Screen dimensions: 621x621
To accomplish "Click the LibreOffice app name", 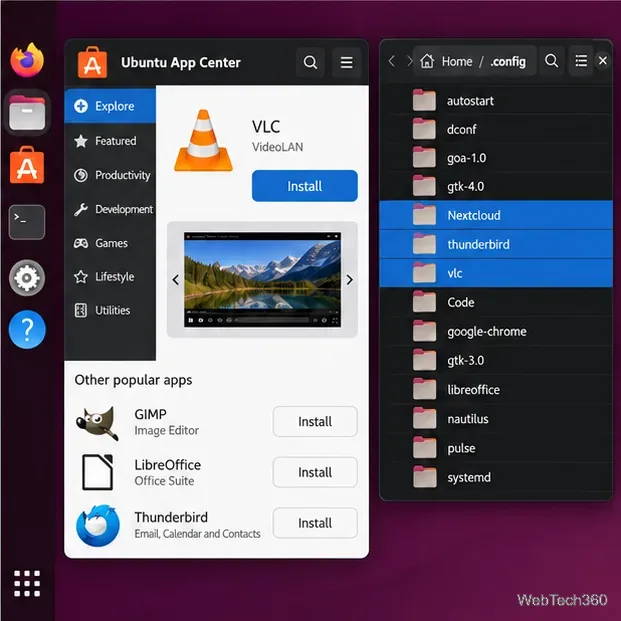I will coord(168,465).
